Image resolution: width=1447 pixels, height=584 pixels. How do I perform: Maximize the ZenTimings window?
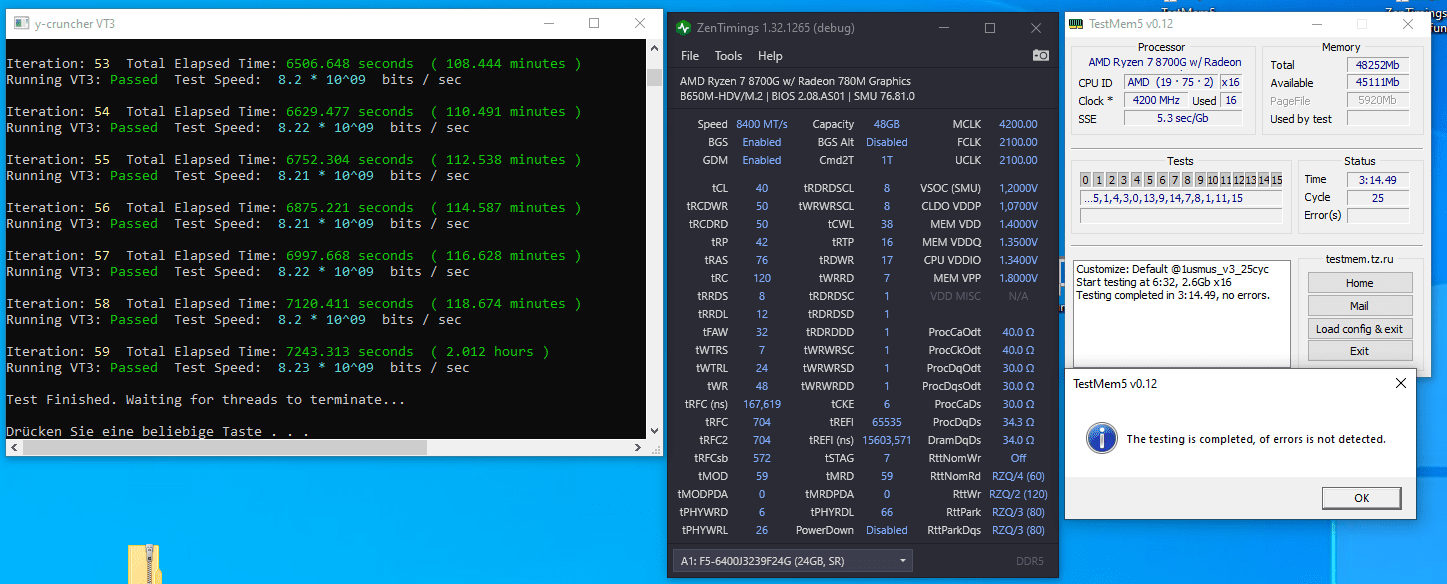(990, 28)
